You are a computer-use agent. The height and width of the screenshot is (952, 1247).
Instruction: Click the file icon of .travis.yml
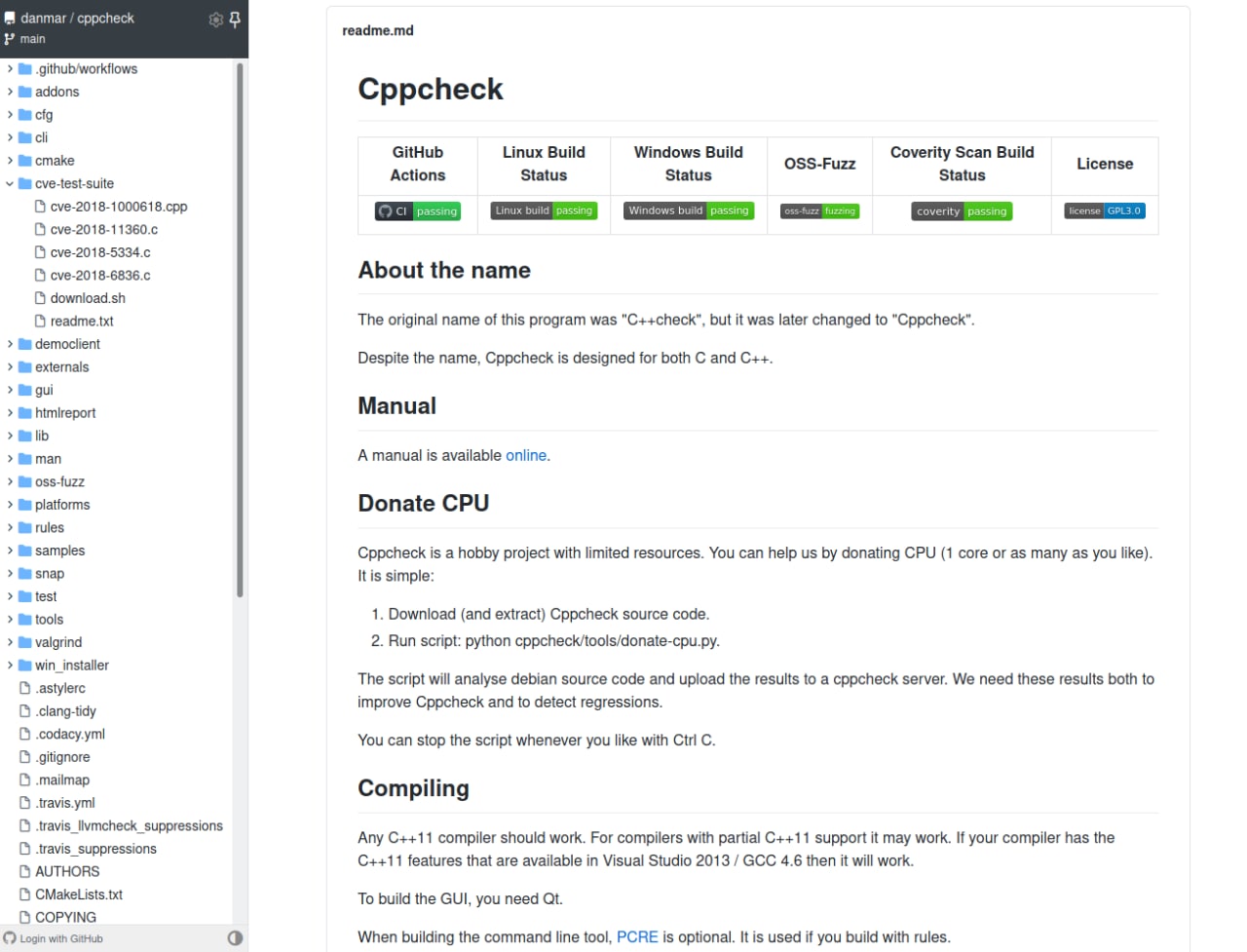(x=25, y=803)
